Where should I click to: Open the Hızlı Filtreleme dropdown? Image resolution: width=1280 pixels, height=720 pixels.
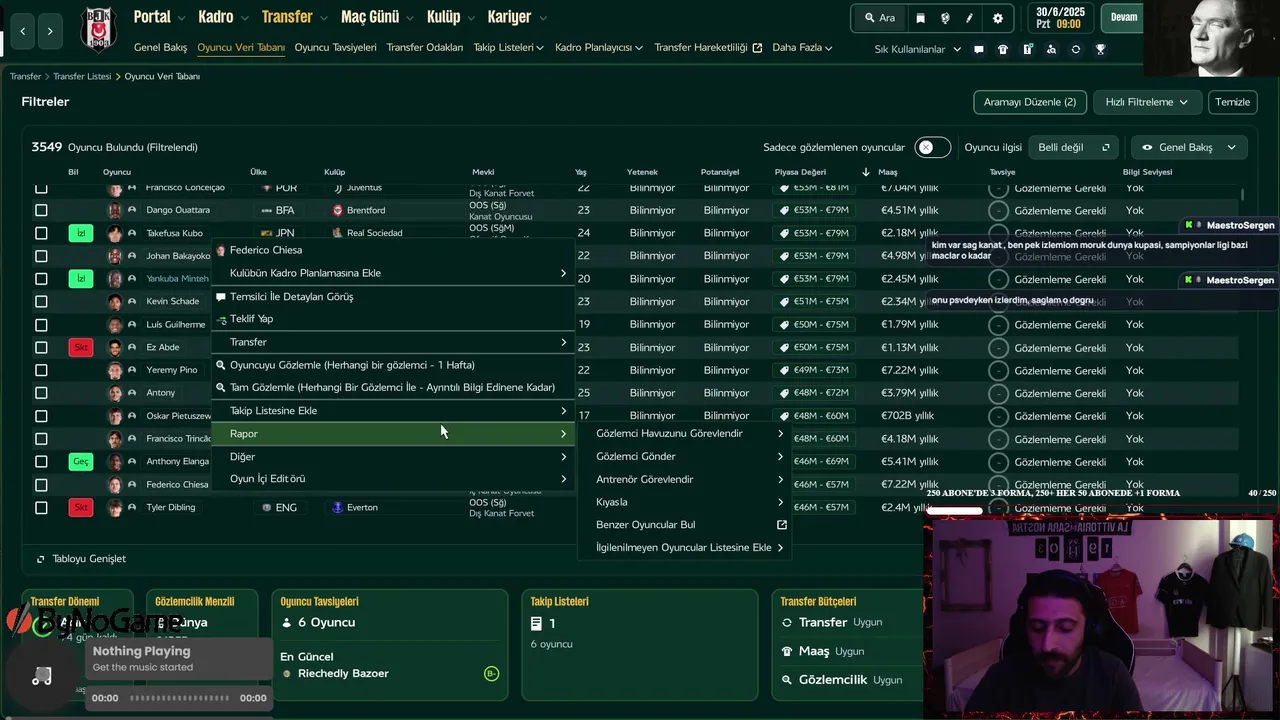pyautogui.click(x=1146, y=102)
